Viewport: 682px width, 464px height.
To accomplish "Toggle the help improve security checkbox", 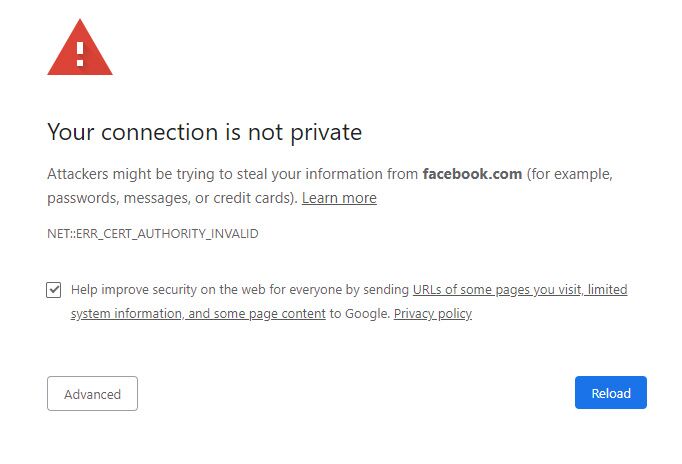I will [54, 290].
